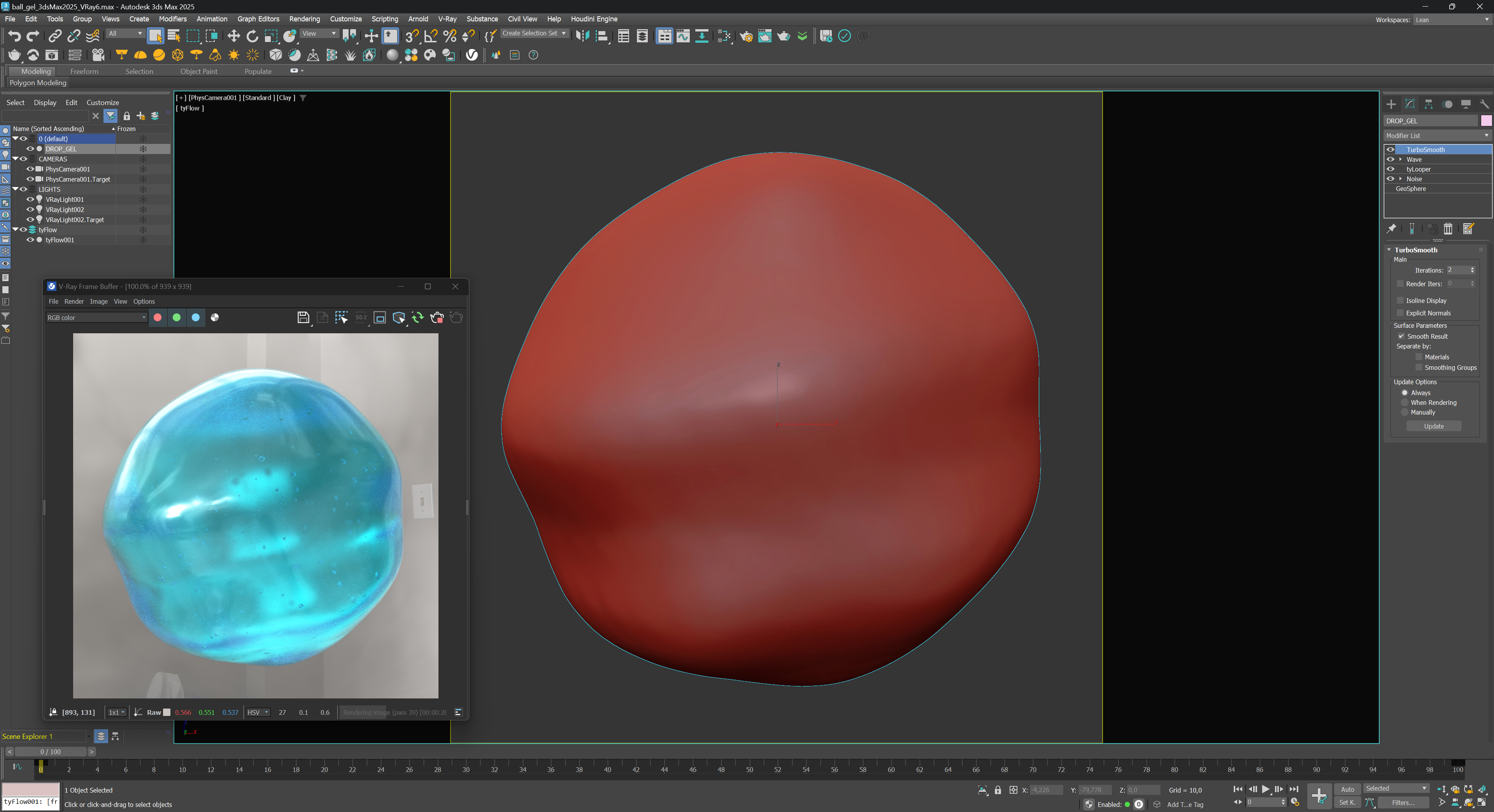Select the Select and Rotate tool
This screenshot has height=812, width=1494.
[x=252, y=36]
